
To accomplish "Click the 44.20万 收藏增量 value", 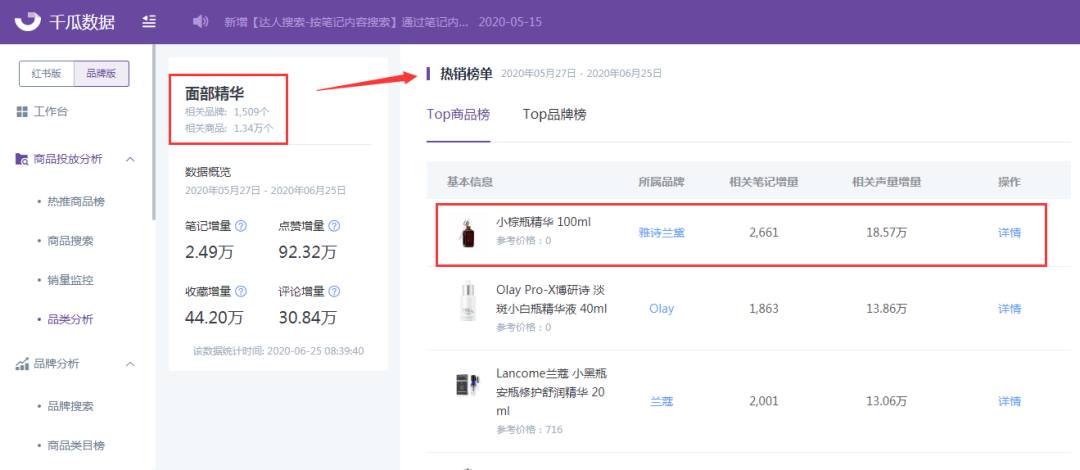I will click(x=214, y=318).
